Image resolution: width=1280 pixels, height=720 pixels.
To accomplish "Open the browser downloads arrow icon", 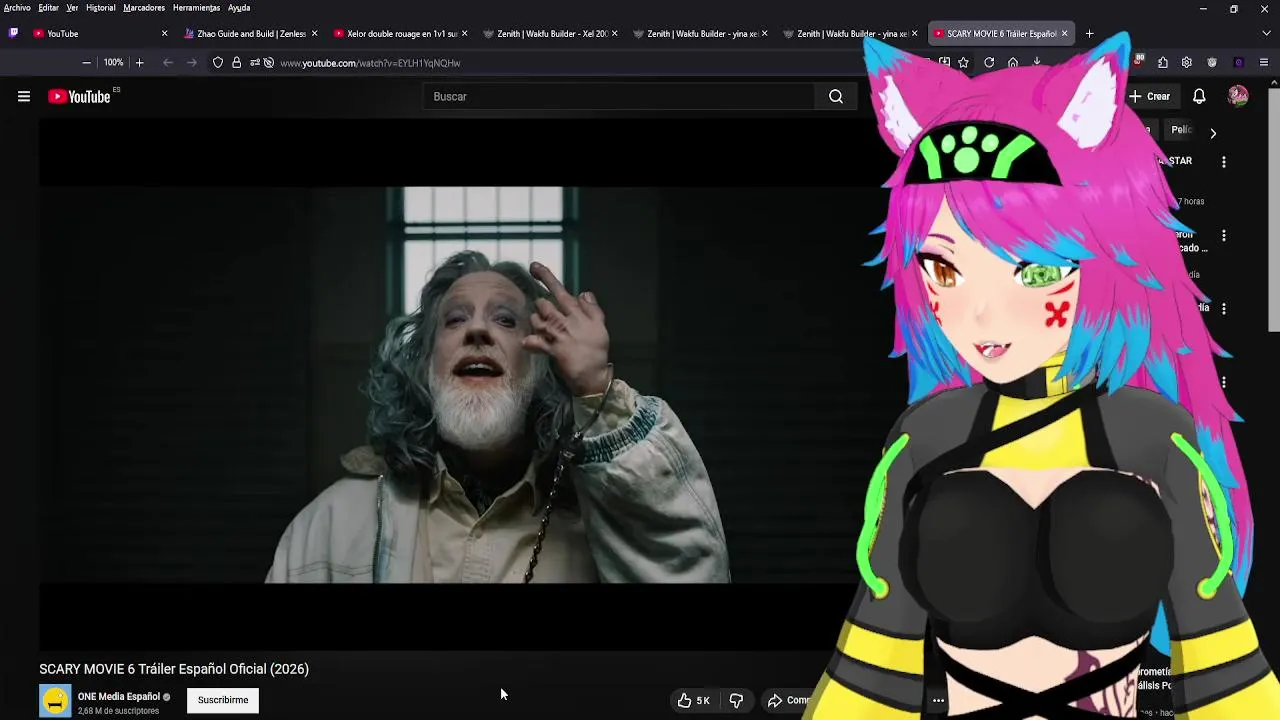I will 1037,63.
